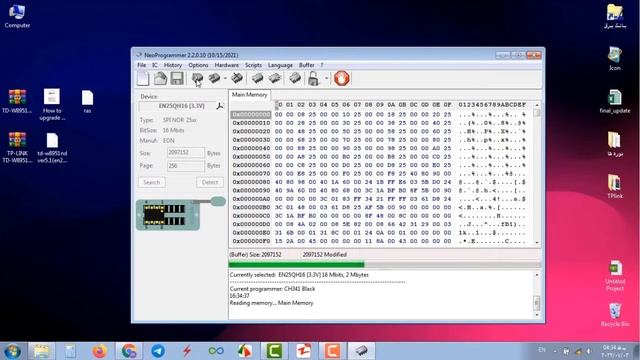Click '2097152 Modified' status text
The height and width of the screenshot is (360, 640).
click(324, 255)
